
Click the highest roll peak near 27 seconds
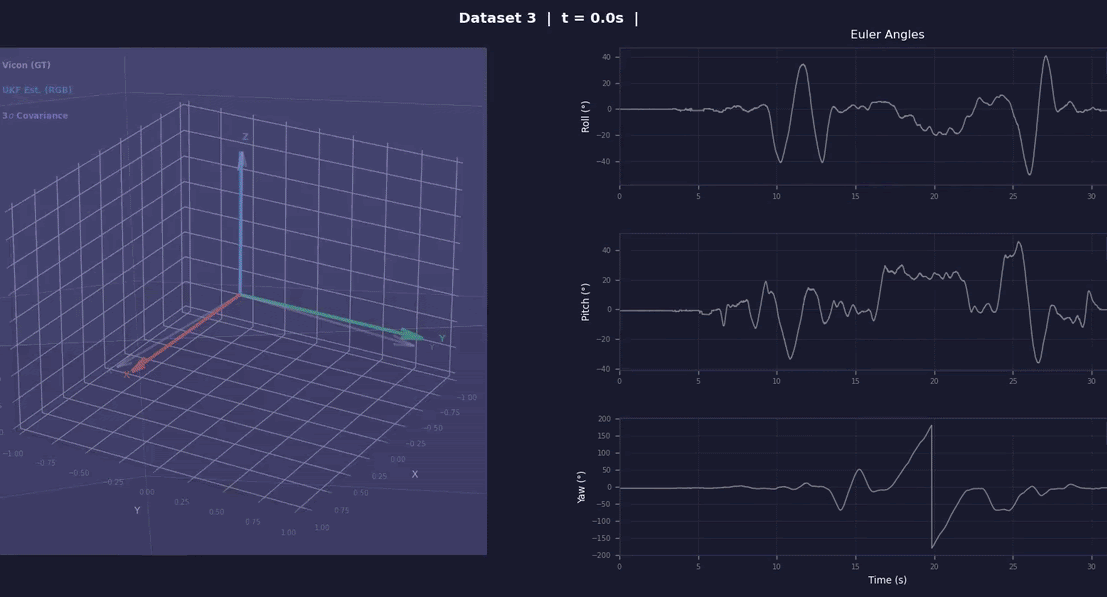coord(1046,57)
